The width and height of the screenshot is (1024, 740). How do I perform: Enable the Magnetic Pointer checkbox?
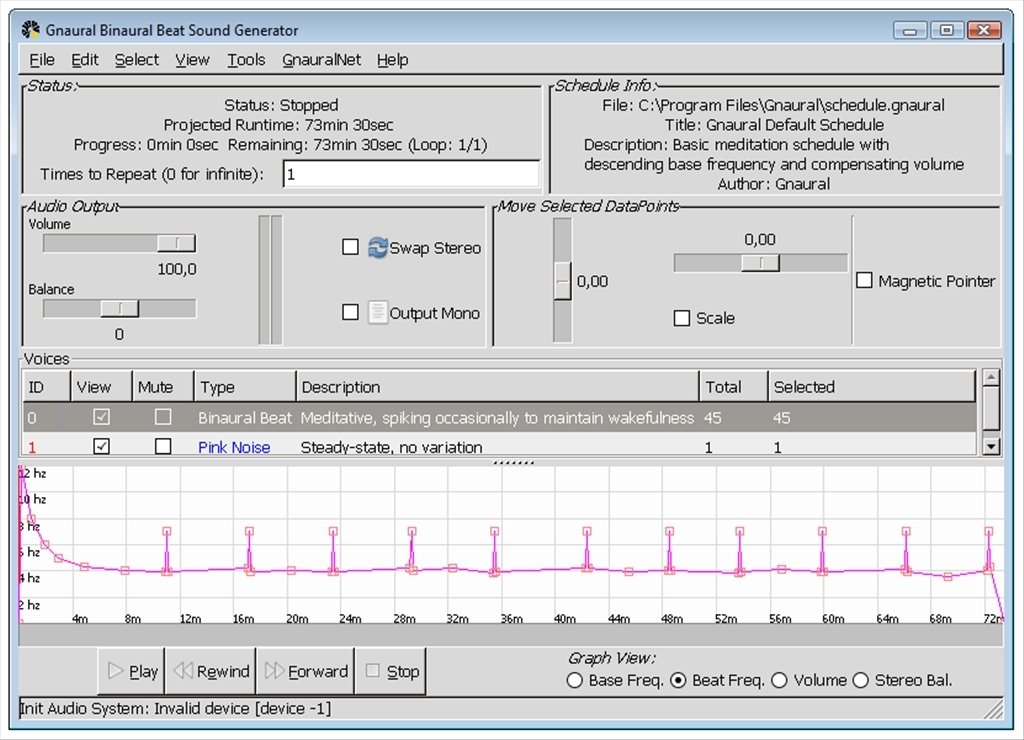point(864,280)
